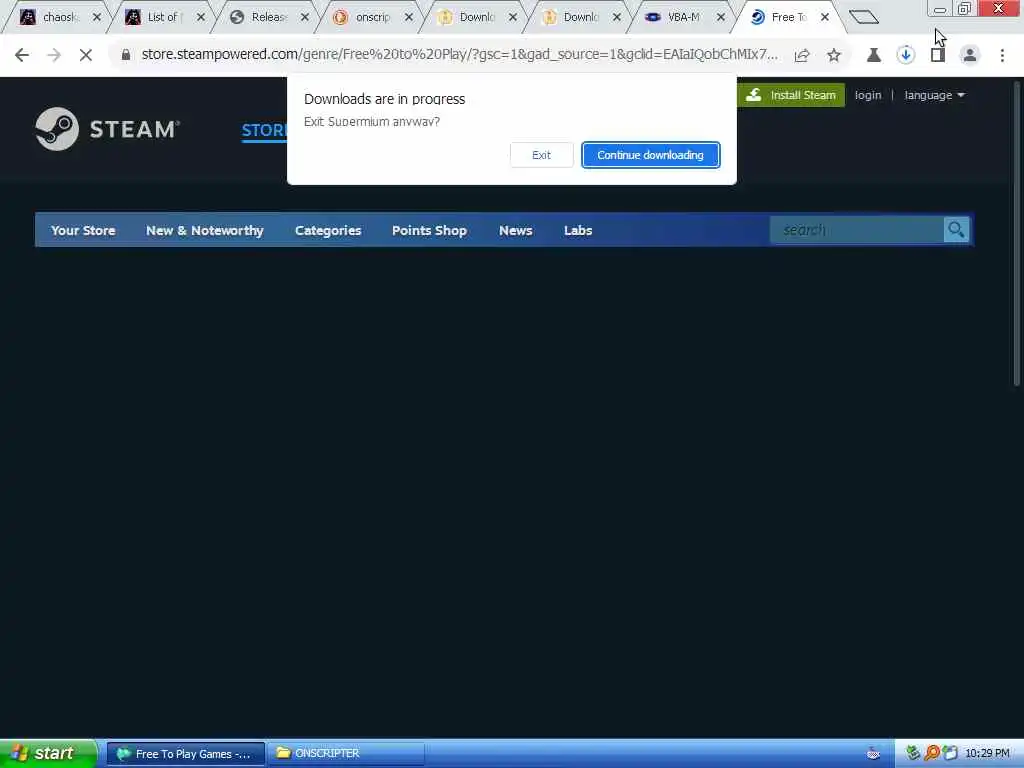Click the taskbar clock showing 10:29 PM

(x=987, y=754)
